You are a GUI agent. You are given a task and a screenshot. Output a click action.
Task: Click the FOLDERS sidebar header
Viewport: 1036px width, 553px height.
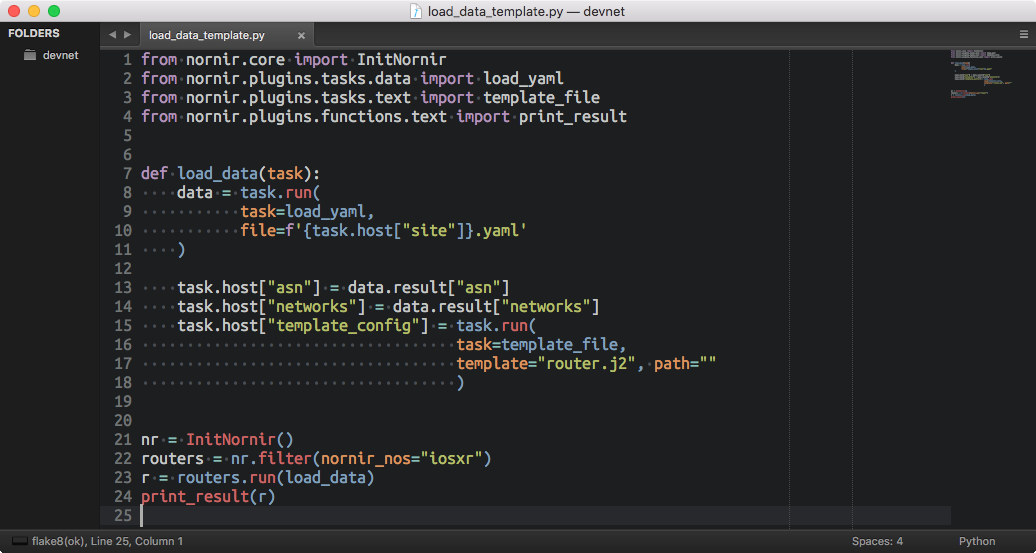(x=34, y=33)
